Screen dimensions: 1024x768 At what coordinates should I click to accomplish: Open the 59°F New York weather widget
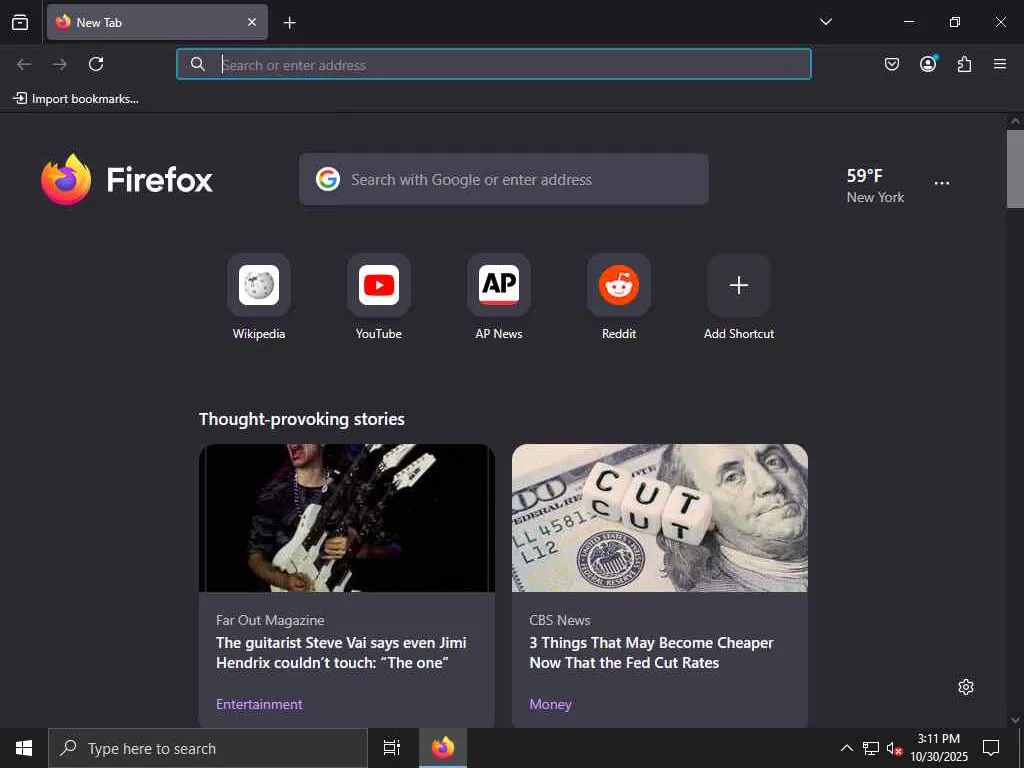(x=875, y=185)
